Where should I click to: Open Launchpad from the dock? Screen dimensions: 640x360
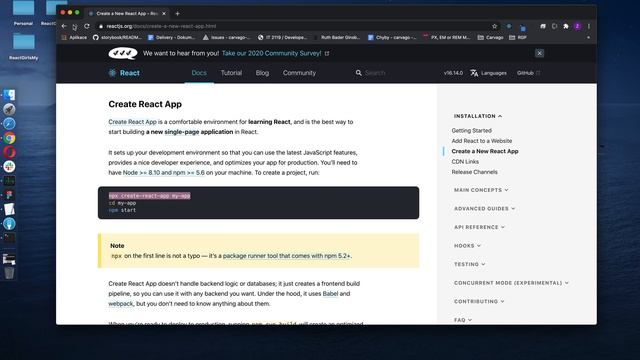9,109
